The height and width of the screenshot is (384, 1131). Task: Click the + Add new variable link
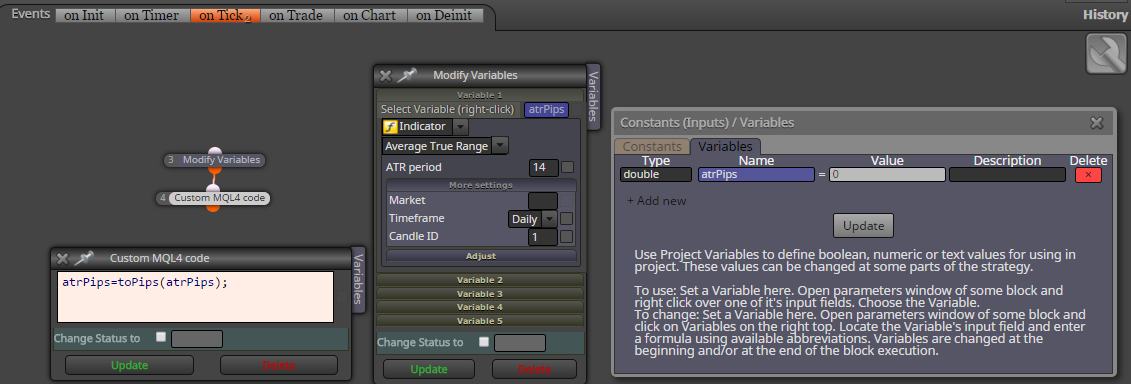[656, 201]
